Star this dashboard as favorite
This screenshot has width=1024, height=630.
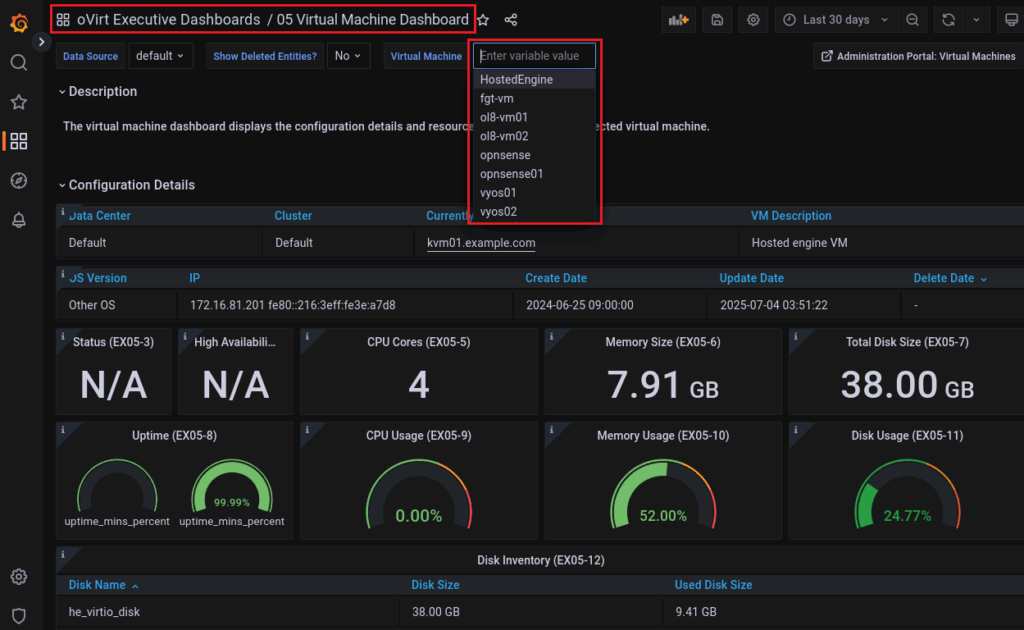(x=483, y=20)
